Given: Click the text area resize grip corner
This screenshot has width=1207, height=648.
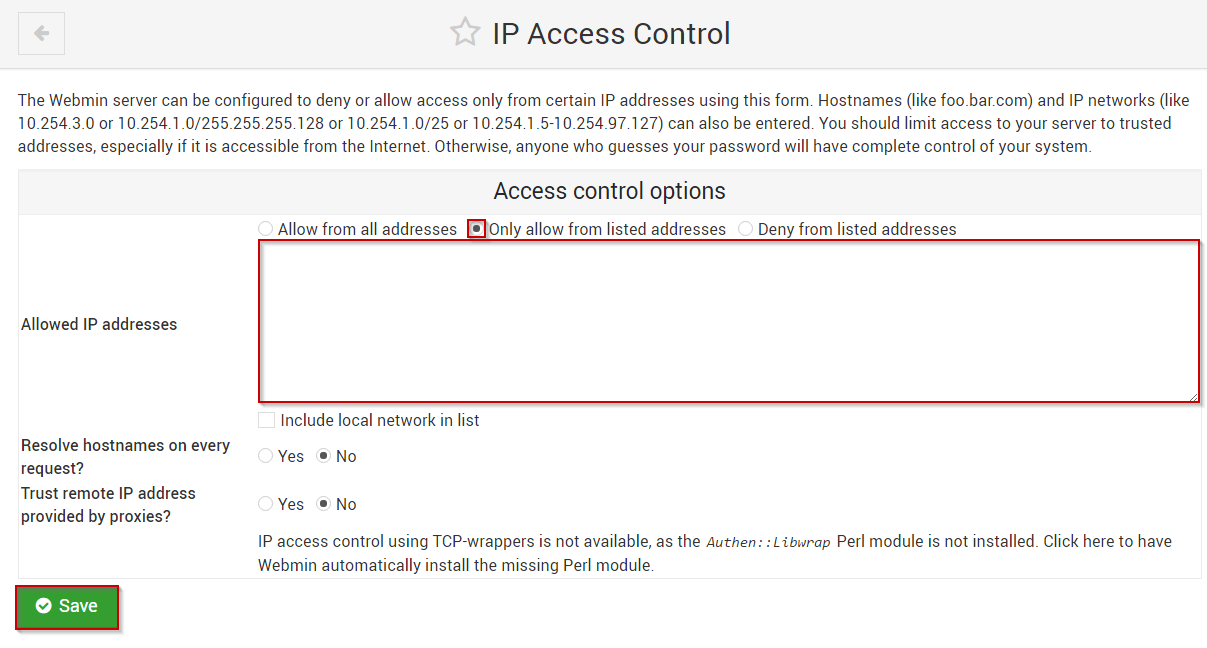Looking at the screenshot, I should (1193, 396).
